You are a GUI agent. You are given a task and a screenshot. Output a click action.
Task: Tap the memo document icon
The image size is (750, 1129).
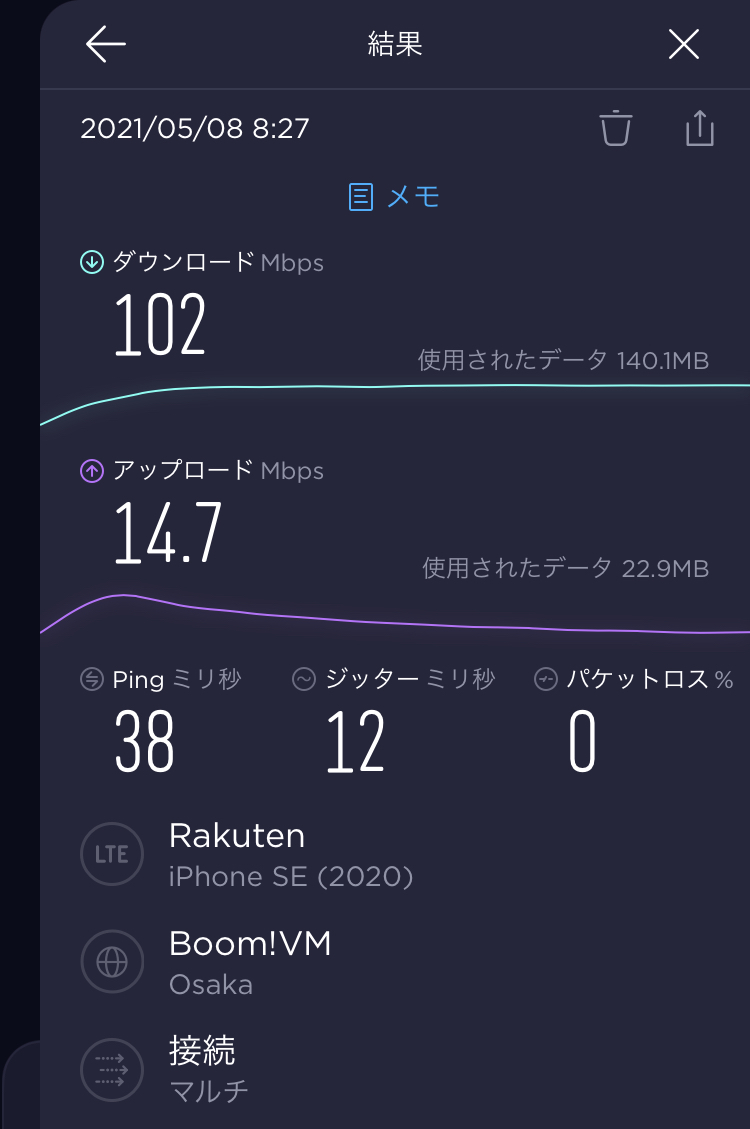pyautogui.click(x=360, y=197)
